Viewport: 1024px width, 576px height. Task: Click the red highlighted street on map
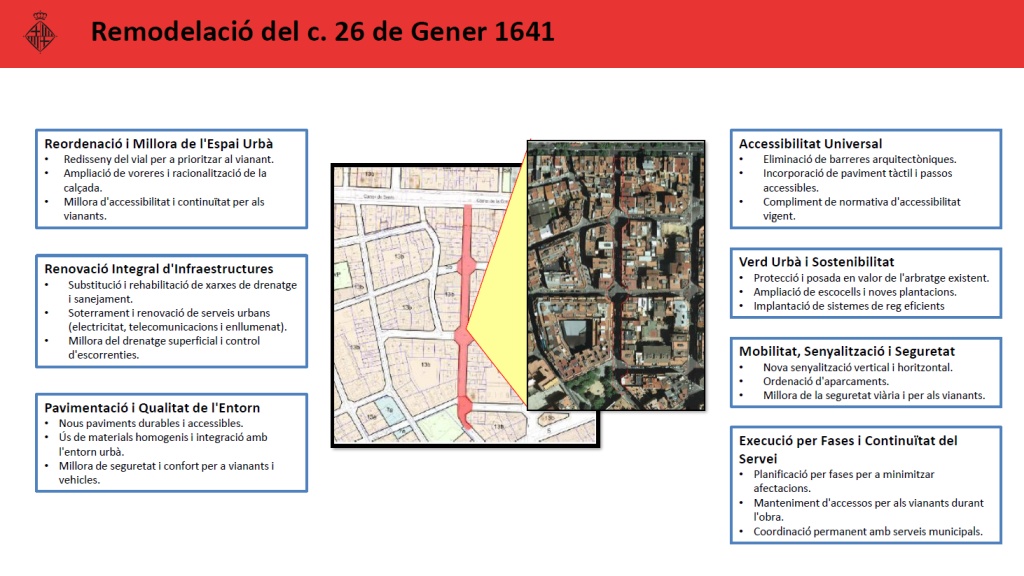pyautogui.click(x=466, y=317)
